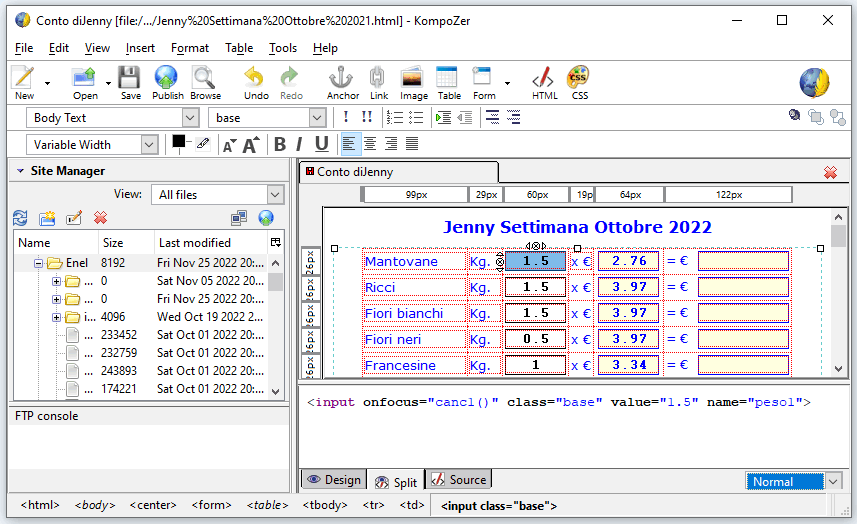Refresh the Site Manager file list
The image size is (857, 524).
20,218
